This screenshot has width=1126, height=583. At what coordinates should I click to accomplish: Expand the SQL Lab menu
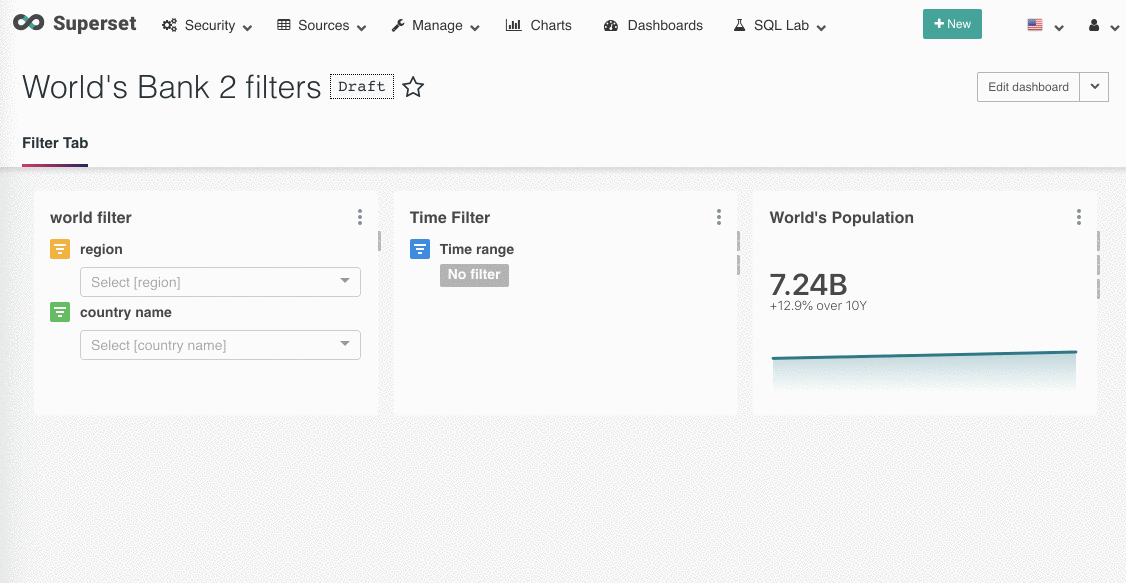pos(822,28)
